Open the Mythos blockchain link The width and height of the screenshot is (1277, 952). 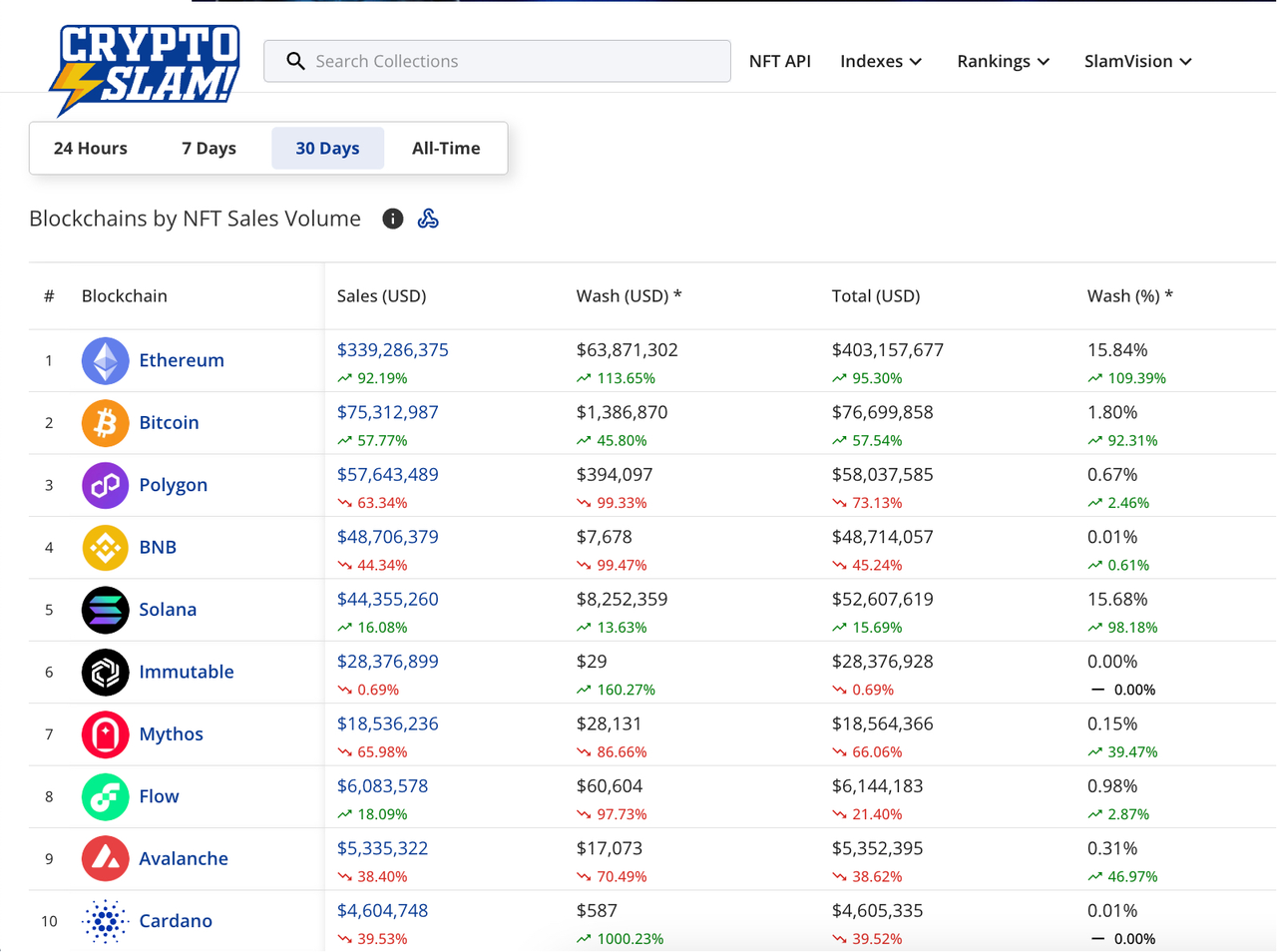(171, 734)
